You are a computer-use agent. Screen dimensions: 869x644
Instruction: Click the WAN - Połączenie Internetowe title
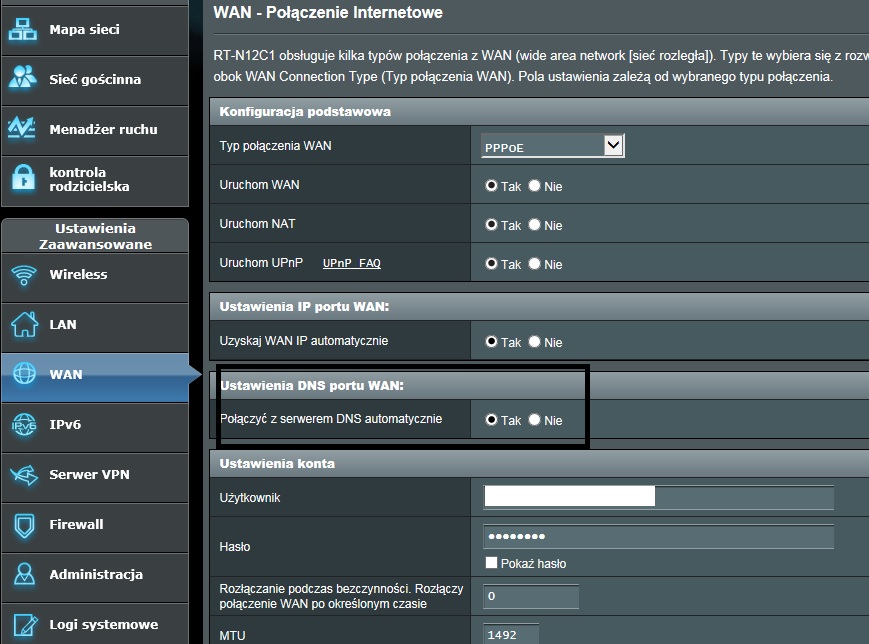coord(328,13)
